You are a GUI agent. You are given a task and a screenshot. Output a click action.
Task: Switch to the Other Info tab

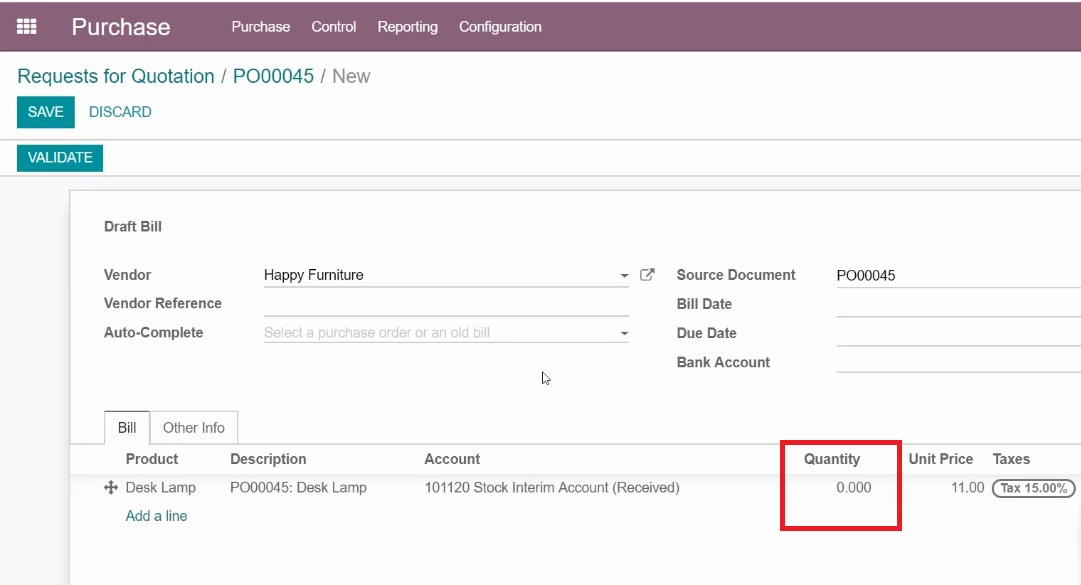194,428
